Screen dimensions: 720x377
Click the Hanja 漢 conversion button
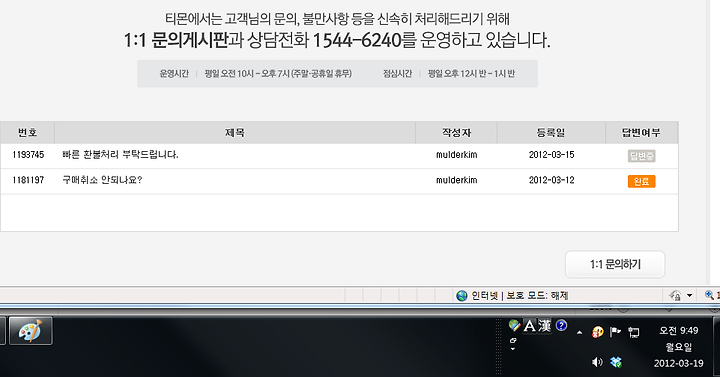click(545, 326)
